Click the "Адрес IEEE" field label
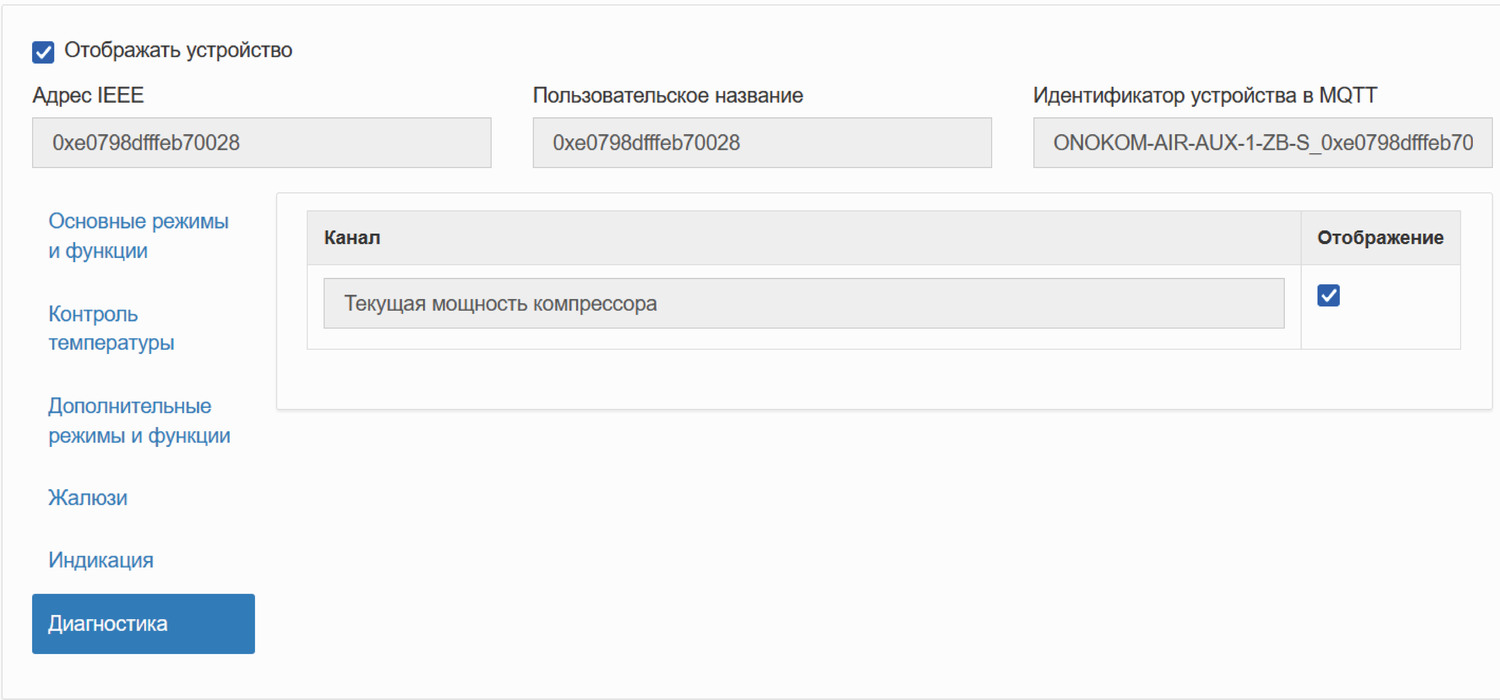Image resolution: width=1500 pixels, height=700 pixels. [x=88, y=96]
